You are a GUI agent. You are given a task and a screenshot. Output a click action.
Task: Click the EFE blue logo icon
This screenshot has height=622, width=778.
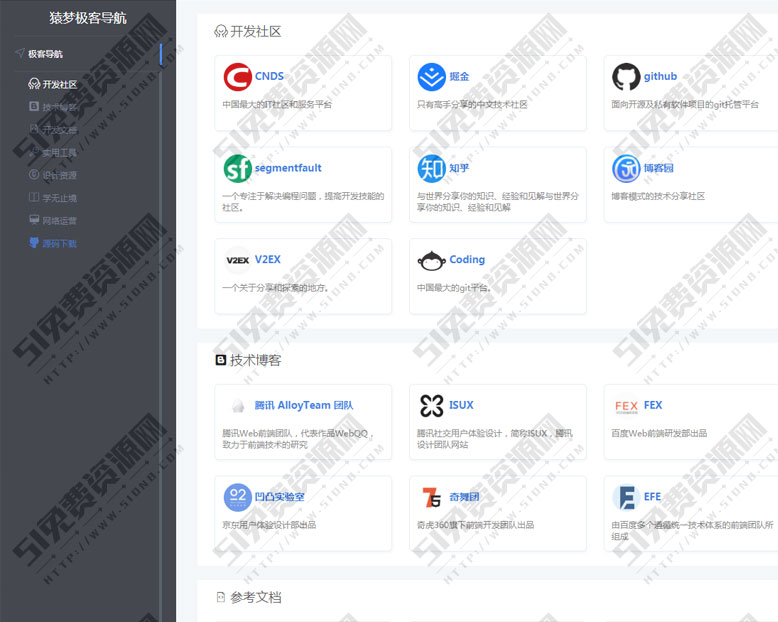(x=626, y=498)
